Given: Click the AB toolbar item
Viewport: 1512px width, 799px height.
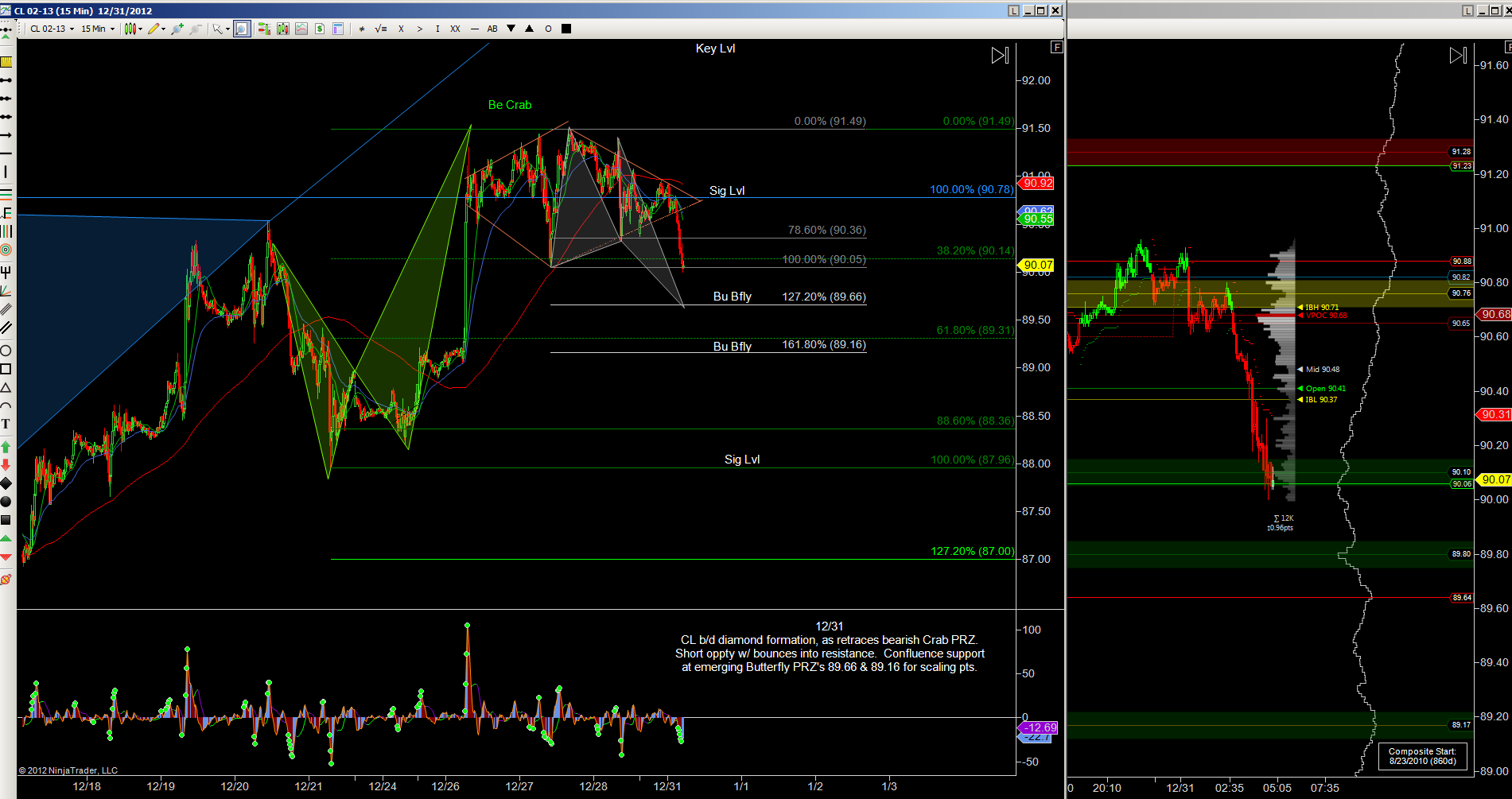Looking at the screenshot, I should click(492, 29).
